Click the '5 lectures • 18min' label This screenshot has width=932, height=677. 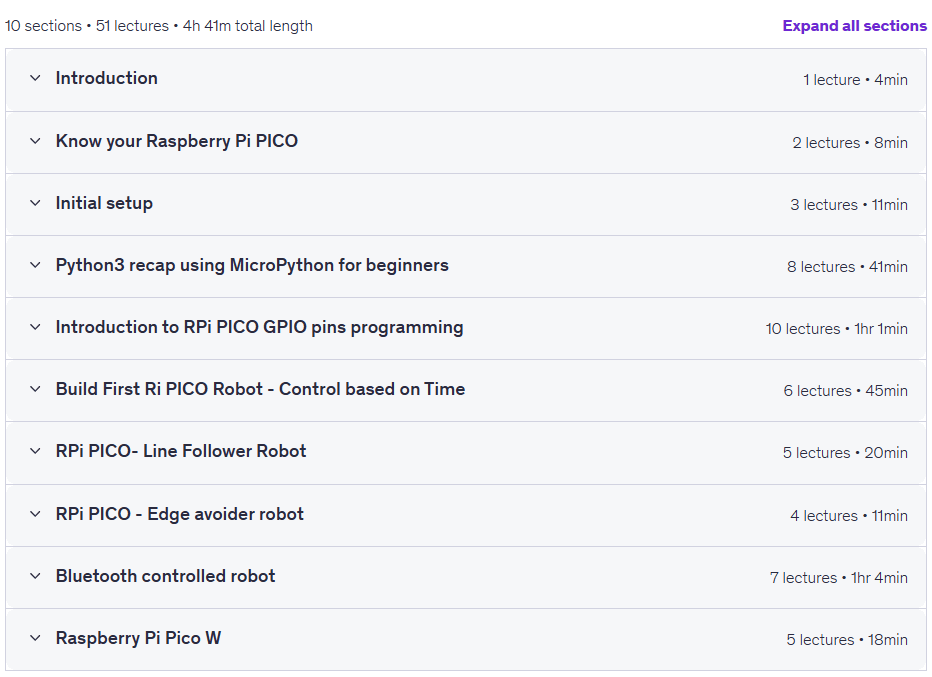[847, 640]
